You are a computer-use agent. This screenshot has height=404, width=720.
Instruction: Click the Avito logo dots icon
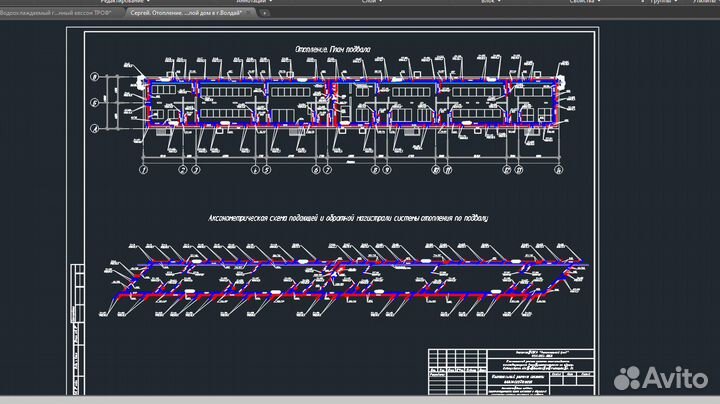point(627,378)
